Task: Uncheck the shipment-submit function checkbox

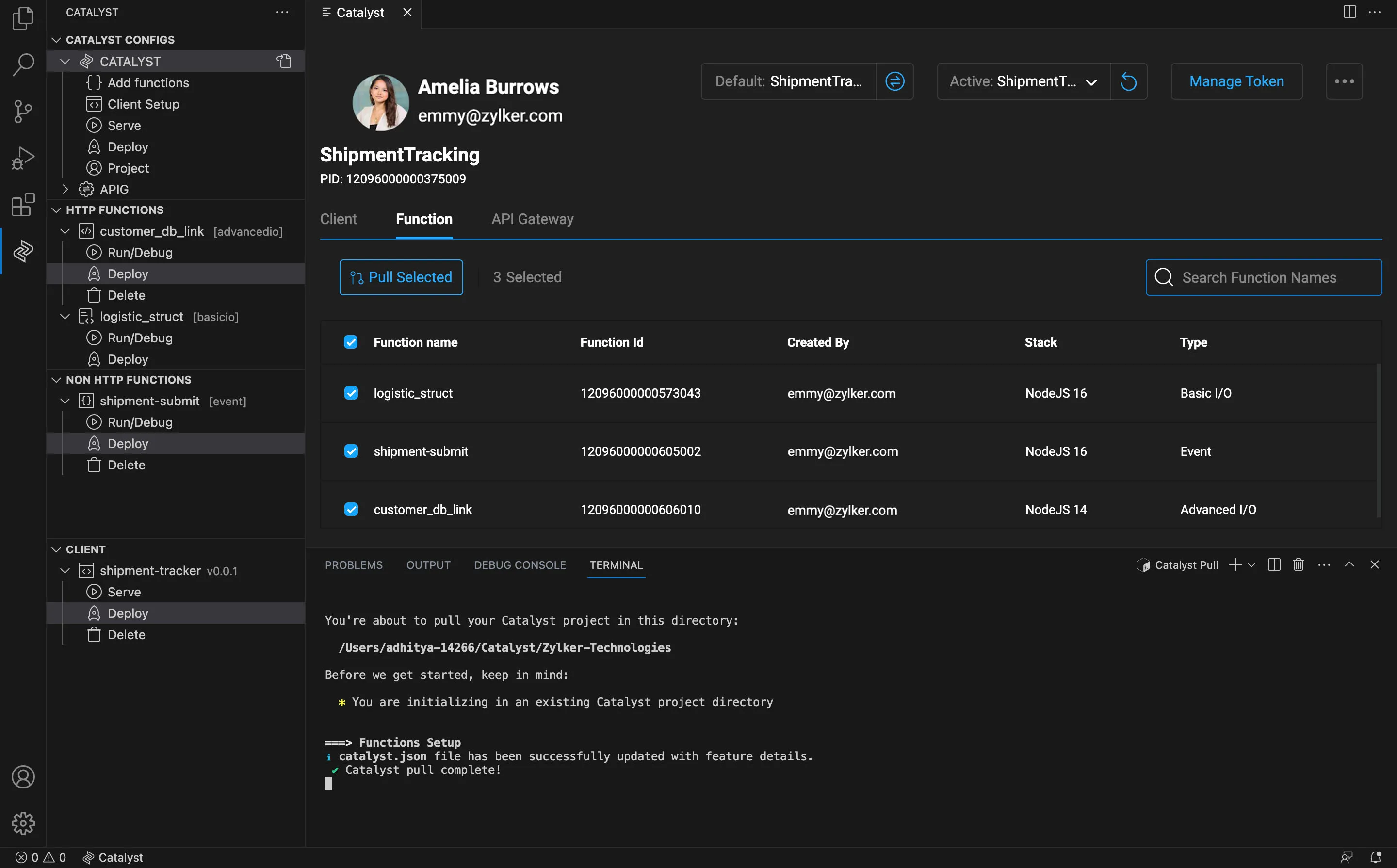Action: tap(351, 451)
